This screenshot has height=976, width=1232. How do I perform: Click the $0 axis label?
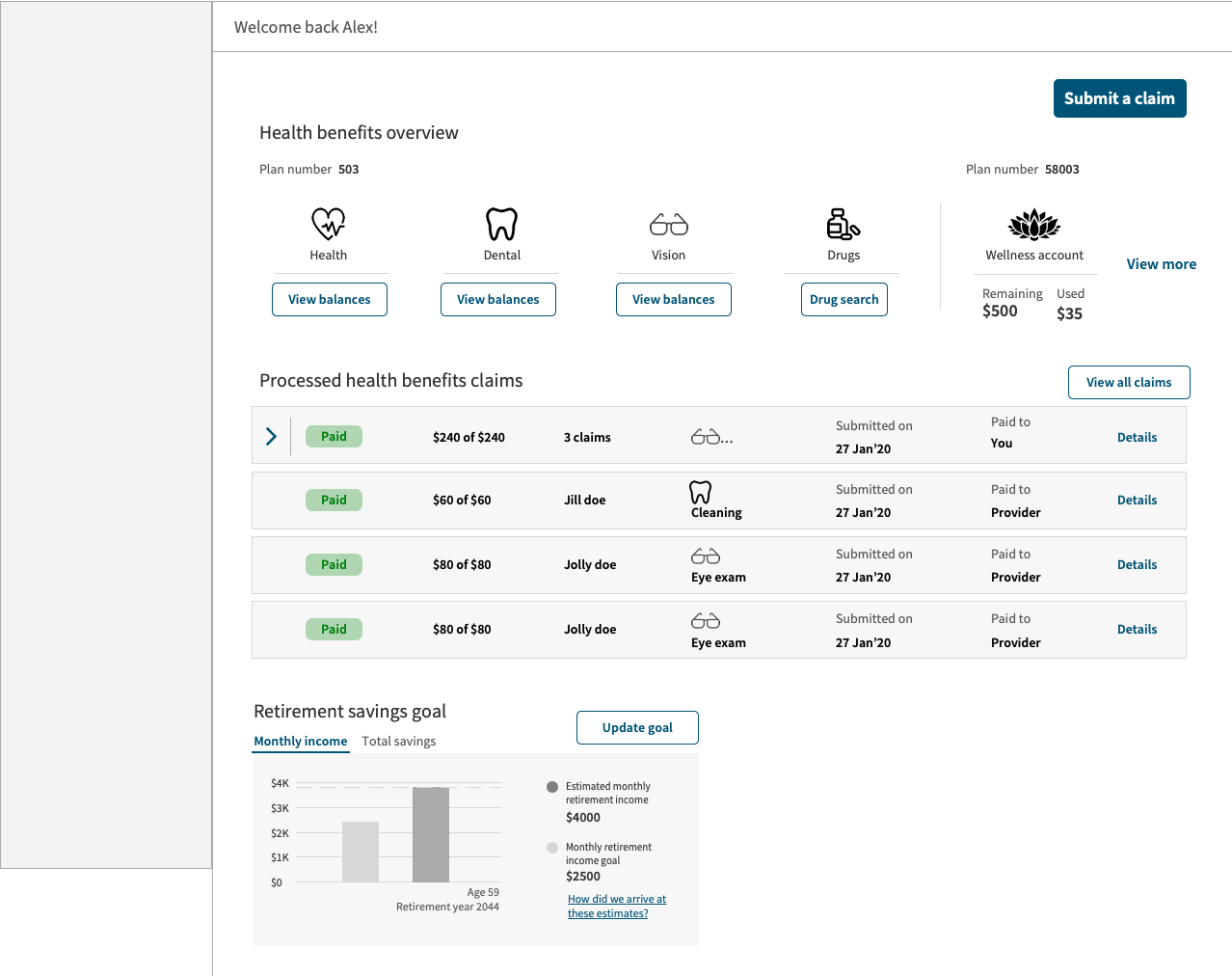pos(277,882)
